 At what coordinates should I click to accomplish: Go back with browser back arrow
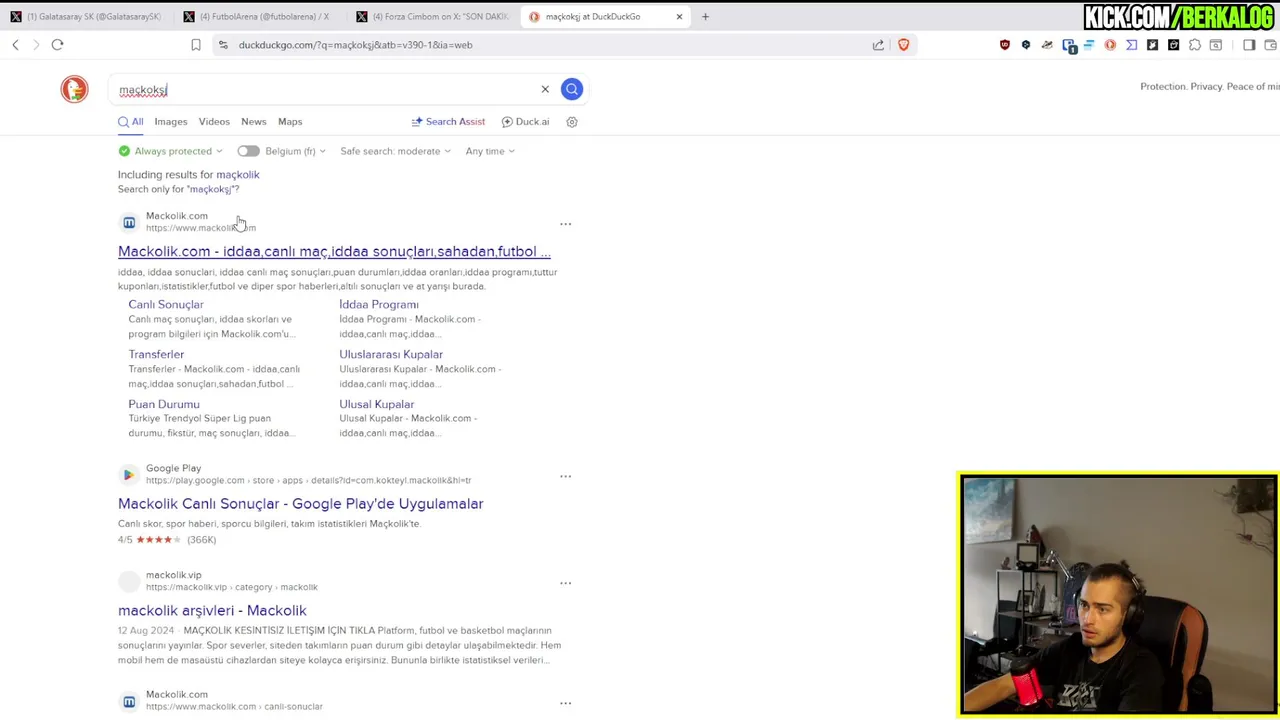(x=15, y=45)
